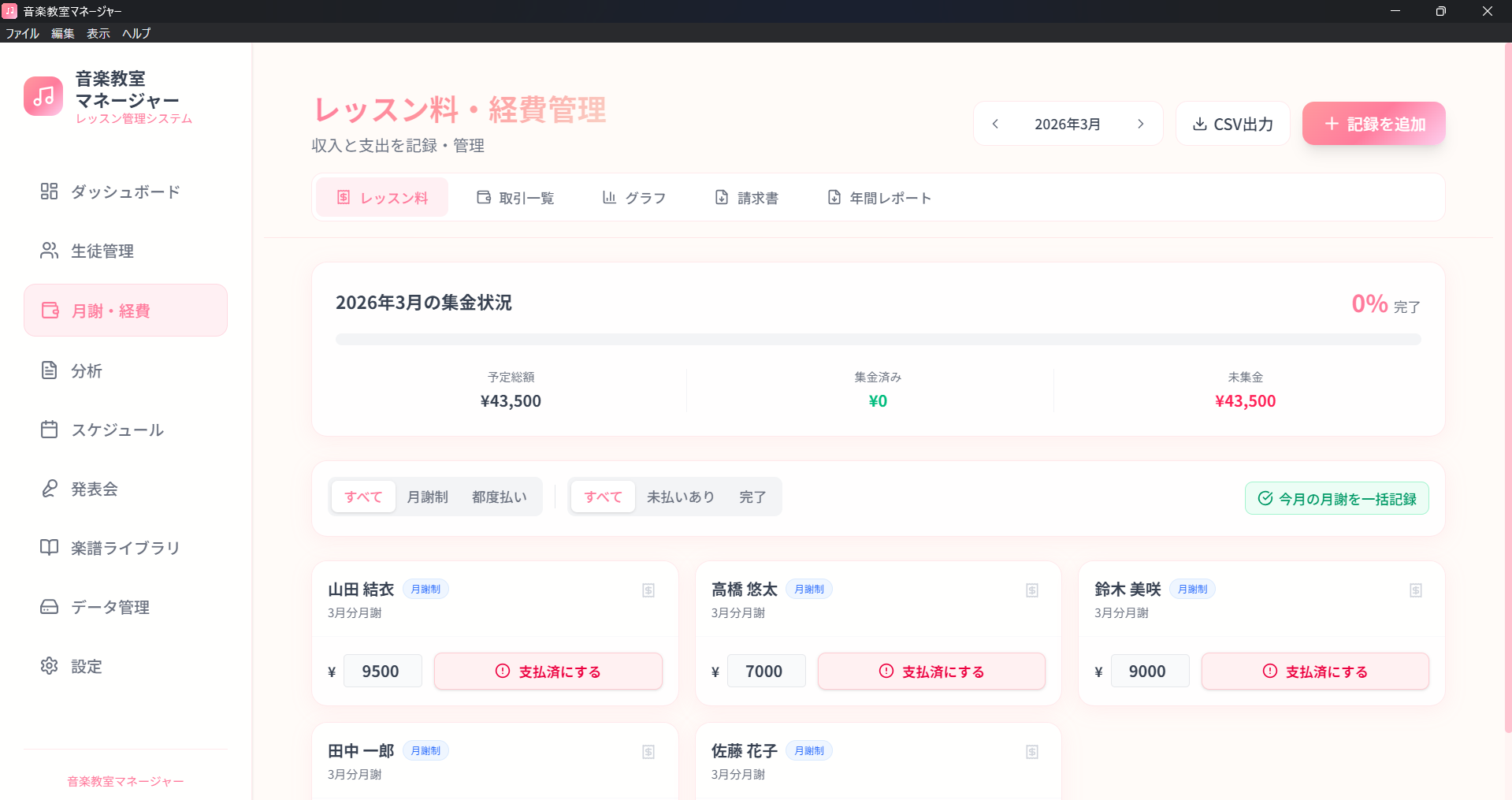Click the 記録を追加 button
1512x800 pixels.
(x=1373, y=123)
